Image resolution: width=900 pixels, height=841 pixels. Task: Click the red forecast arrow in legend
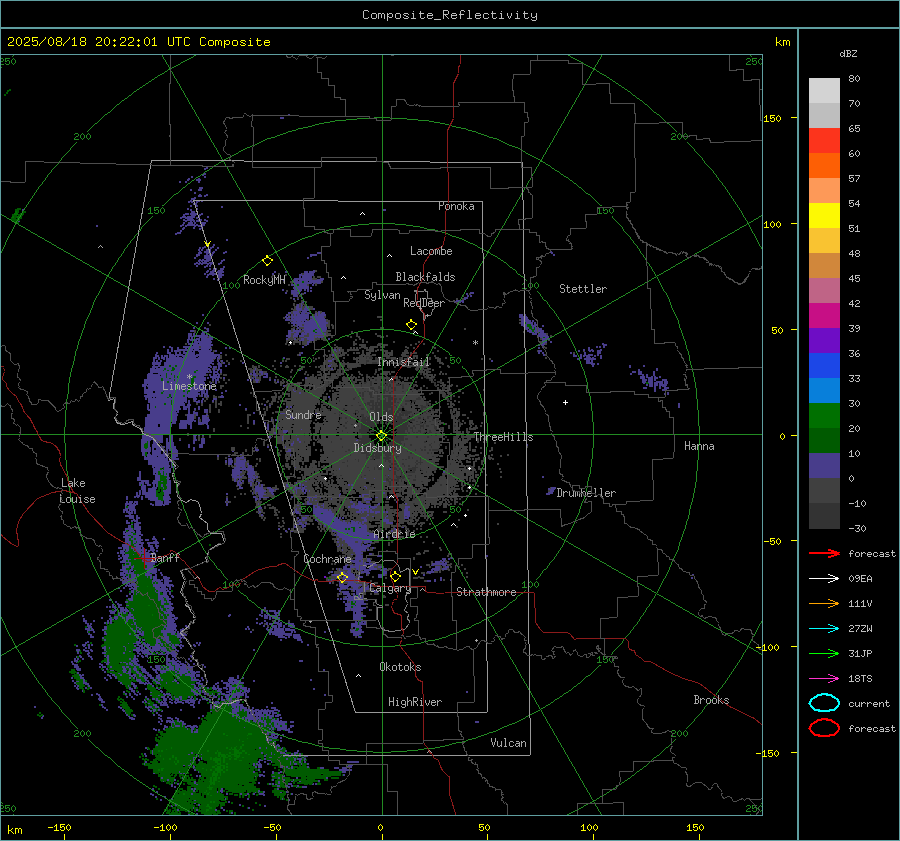[824, 553]
